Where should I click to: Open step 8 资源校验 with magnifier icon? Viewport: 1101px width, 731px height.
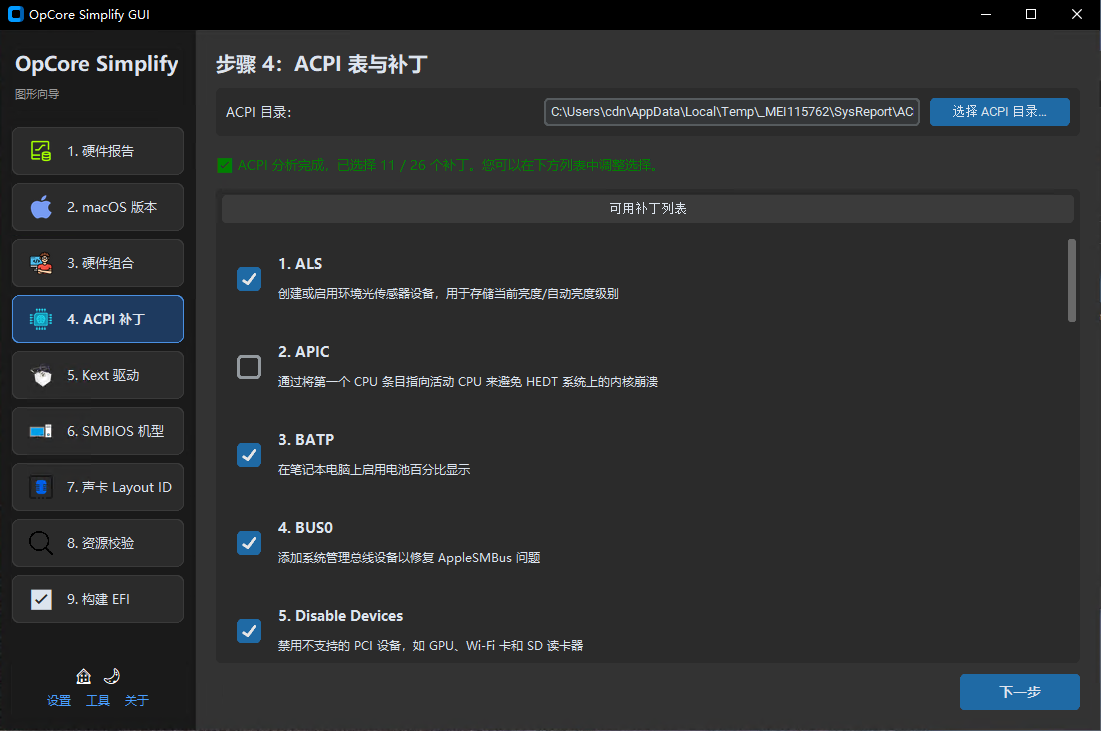coord(98,543)
